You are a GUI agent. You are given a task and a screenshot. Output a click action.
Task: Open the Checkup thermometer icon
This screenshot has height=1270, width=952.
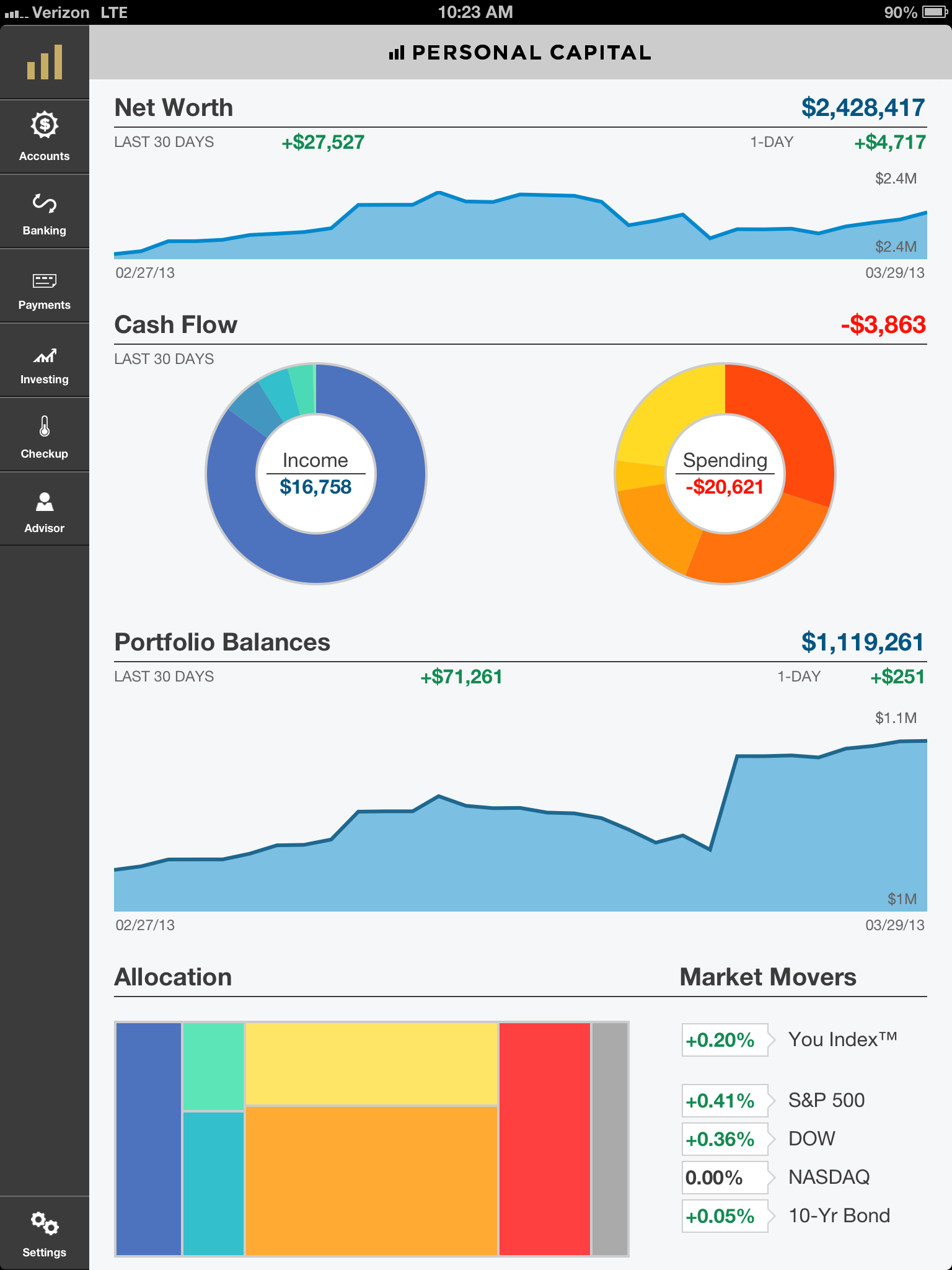[45, 427]
